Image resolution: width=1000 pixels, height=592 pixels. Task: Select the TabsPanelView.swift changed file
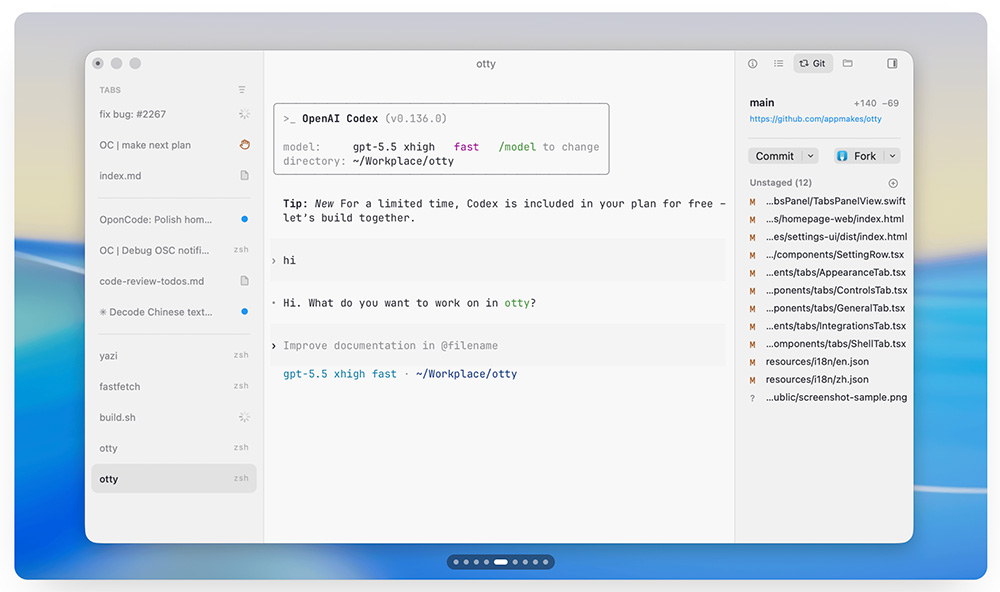click(828, 201)
